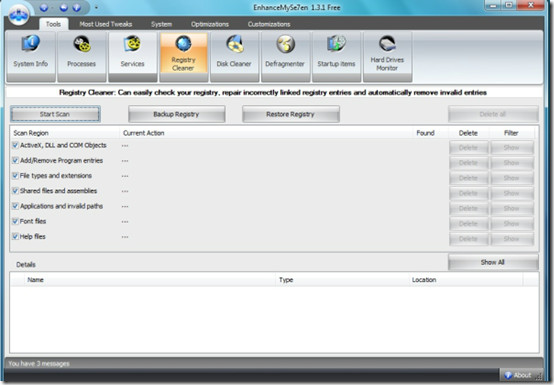
Task: Expand the quick access toolbar dropdown arrow
Action: coord(96,7)
